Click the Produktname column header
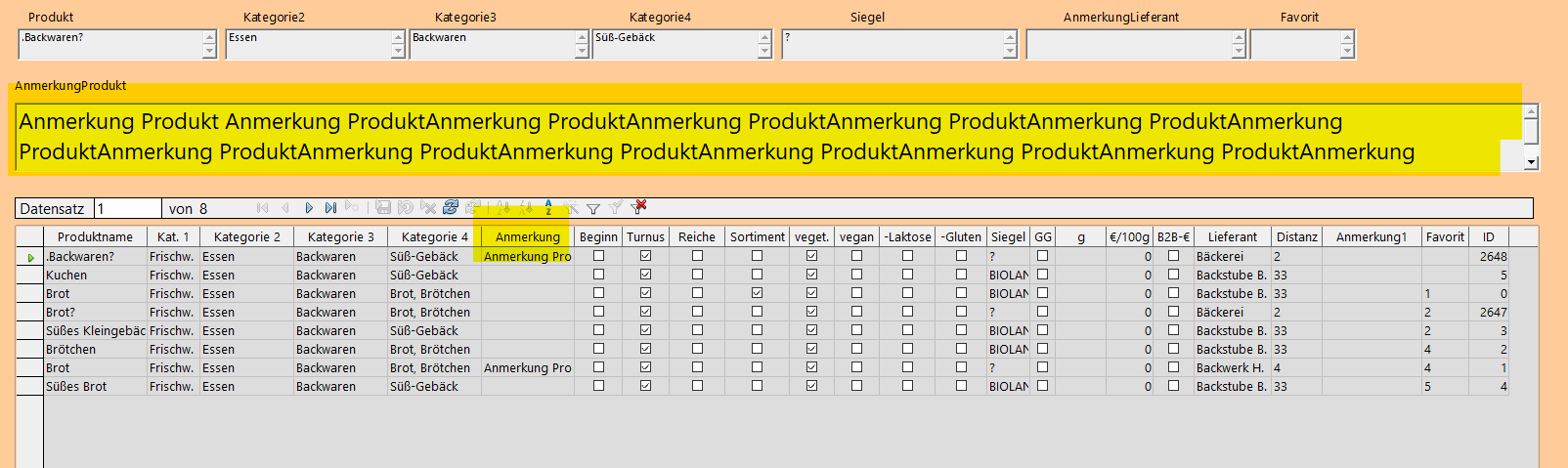Screen dimensions: 1568x468 (95, 236)
